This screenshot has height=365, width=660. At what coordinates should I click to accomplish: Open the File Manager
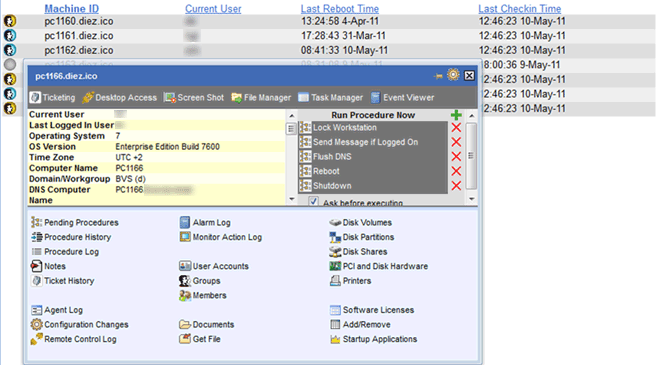click(x=261, y=98)
